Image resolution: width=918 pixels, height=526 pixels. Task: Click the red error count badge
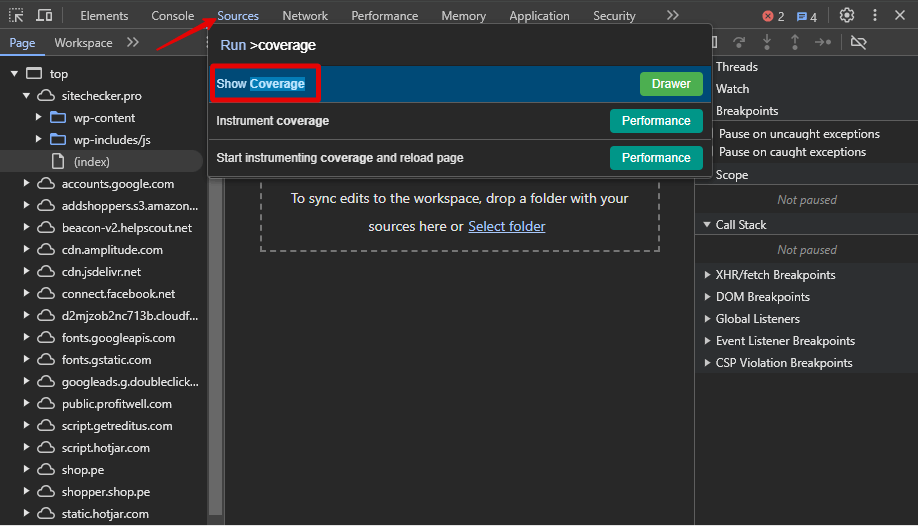(x=773, y=16)
